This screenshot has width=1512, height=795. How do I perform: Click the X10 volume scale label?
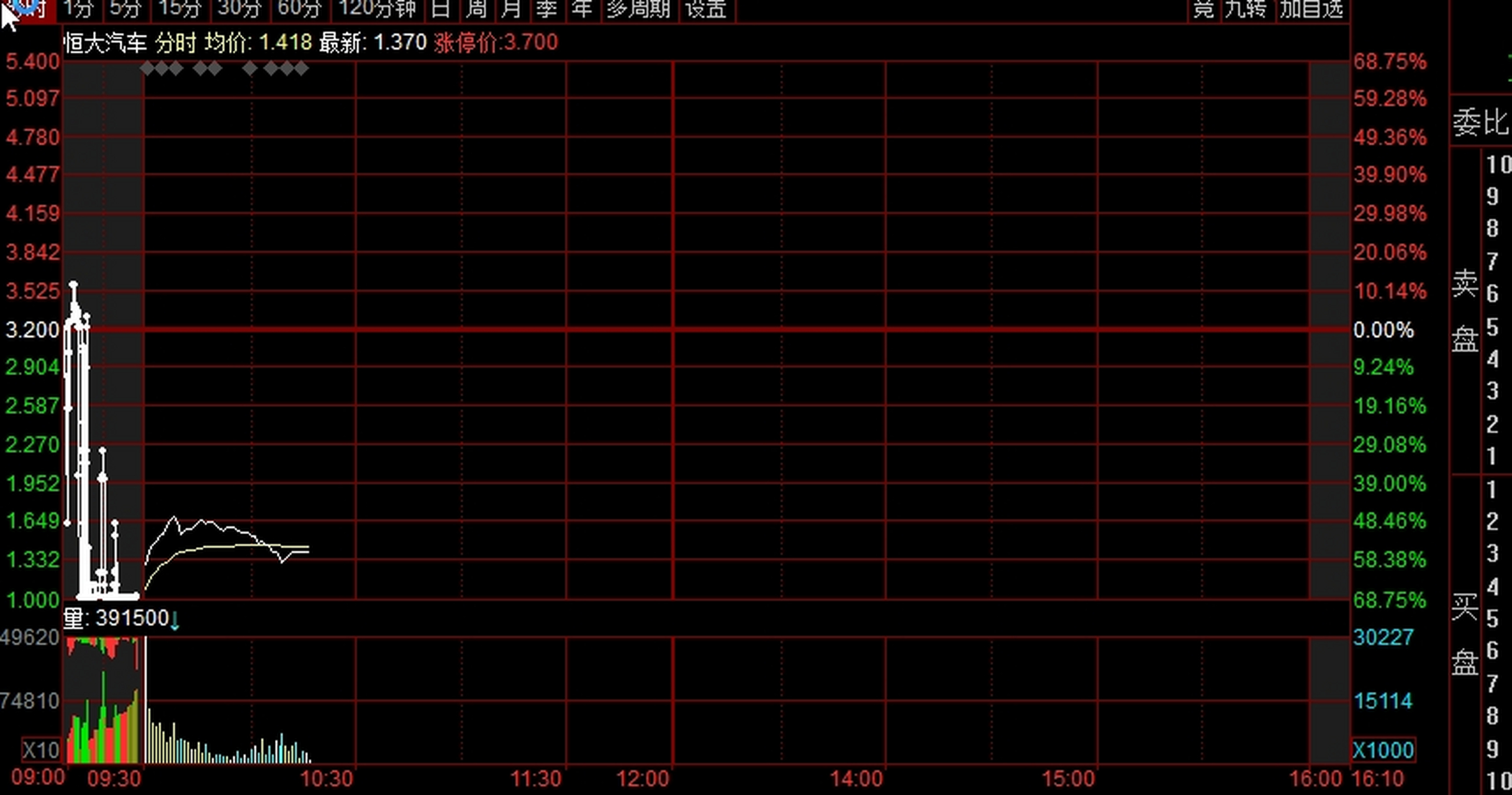click(x=41, y=750)
